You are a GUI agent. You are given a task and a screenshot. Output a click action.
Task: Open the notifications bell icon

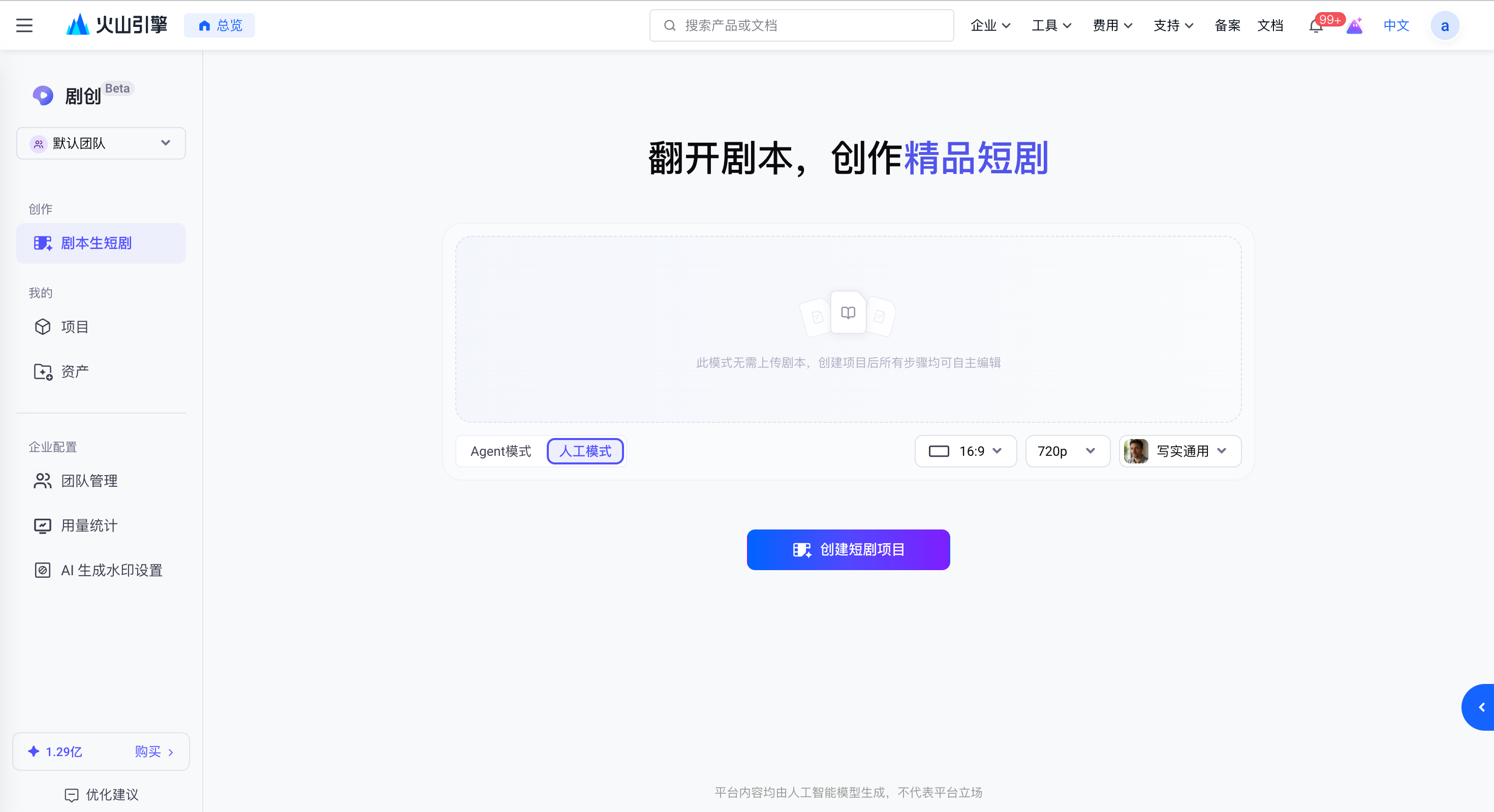coord(1315,26)
